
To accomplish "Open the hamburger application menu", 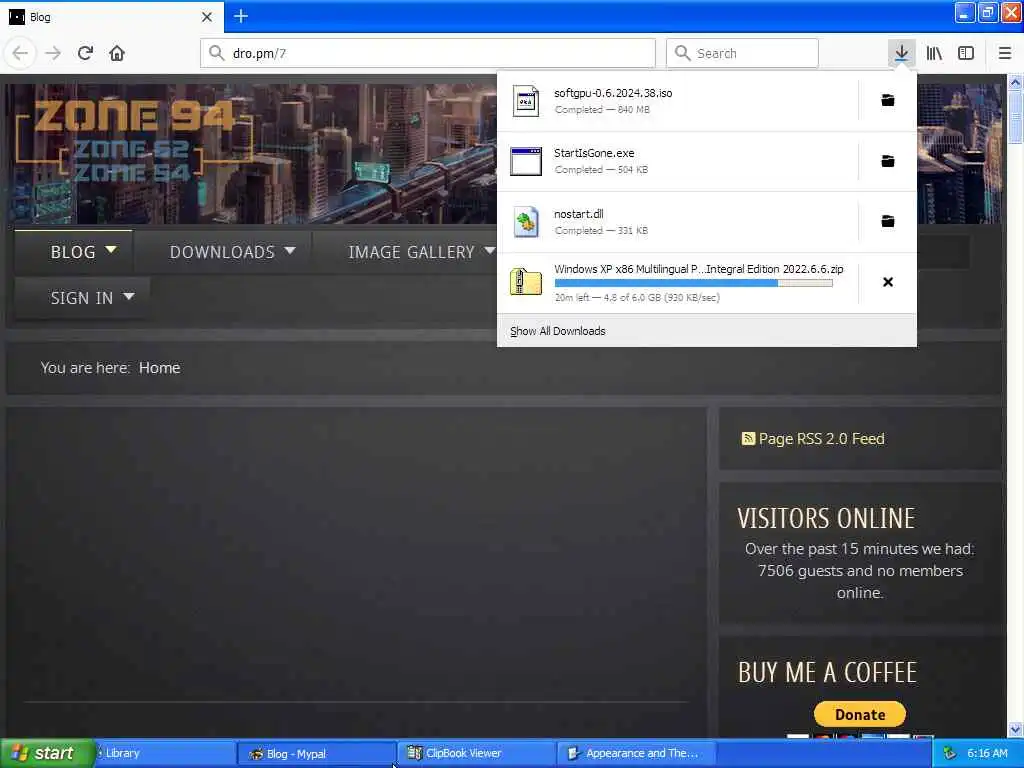I will click(x=1005, y=53).
